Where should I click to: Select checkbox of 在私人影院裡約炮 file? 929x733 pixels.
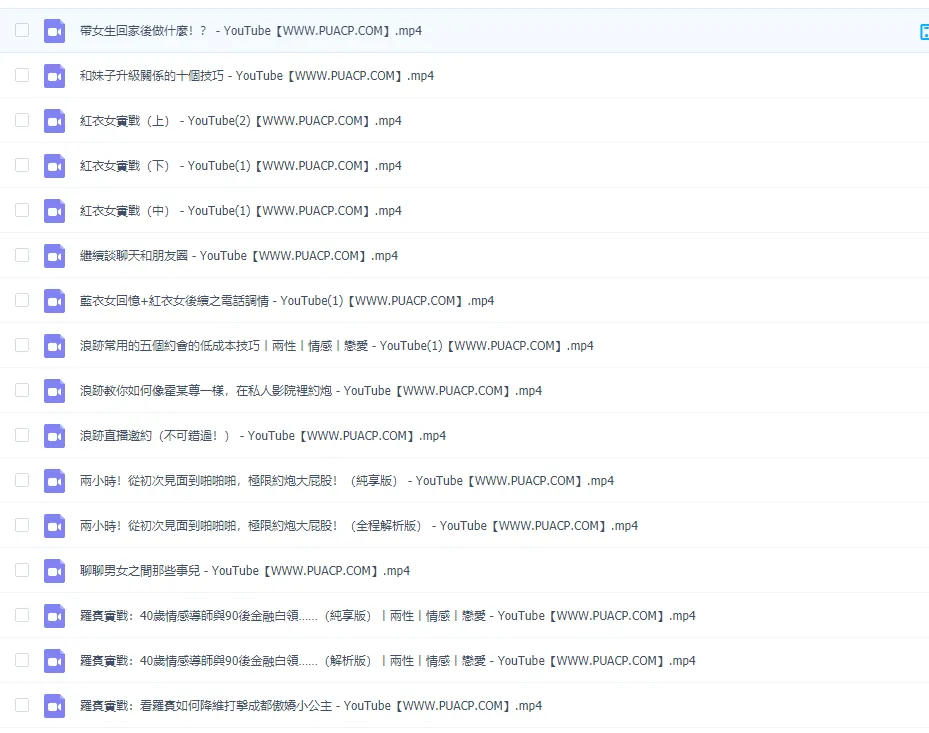pos(22,390)
